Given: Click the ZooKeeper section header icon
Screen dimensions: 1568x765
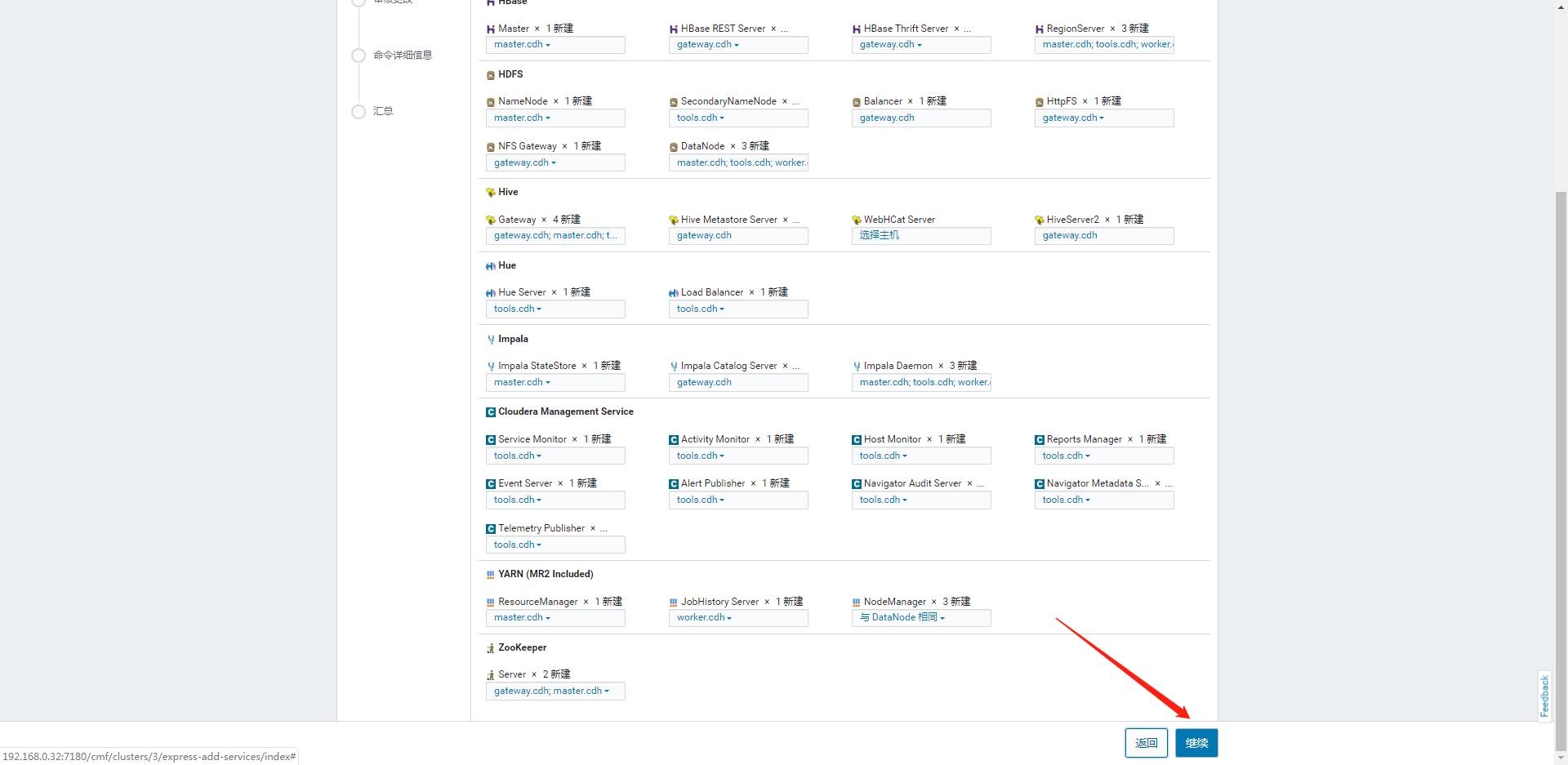Looking at the screenshot, I should click(x=491, y=648).
